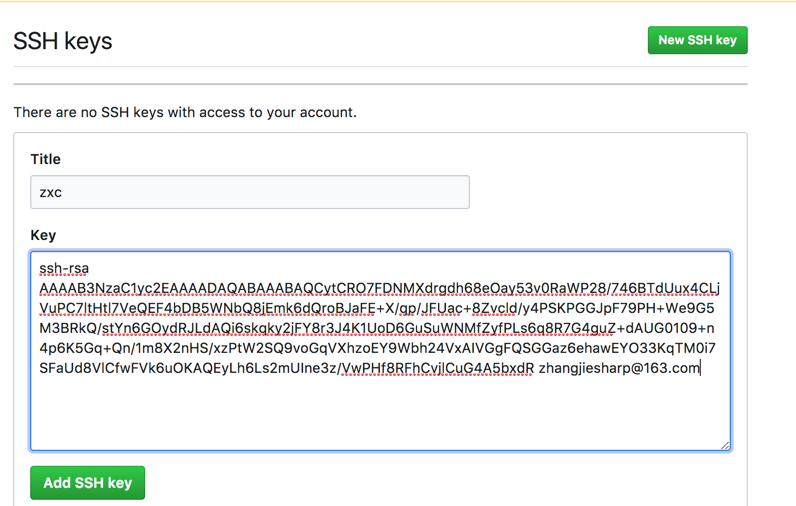796x506 pixels.
Task: Click the 'There are no SSH keys' message
Action: pyautogui.click(x=185, y=112)
